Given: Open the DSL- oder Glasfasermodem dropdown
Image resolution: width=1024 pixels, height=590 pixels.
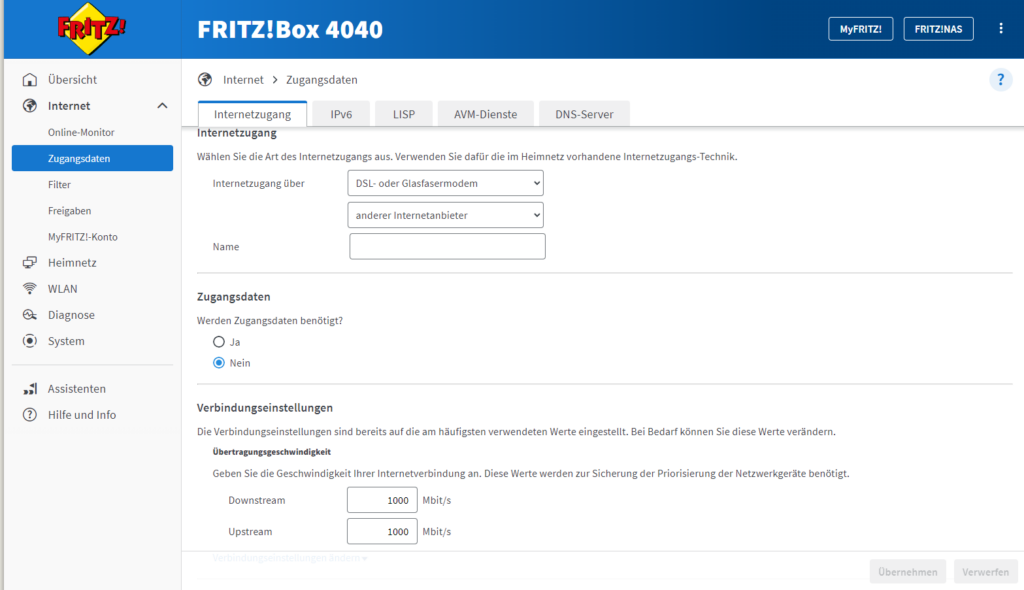Looking at the screenshot, I should pyautogui.click(x=445, y=183).
